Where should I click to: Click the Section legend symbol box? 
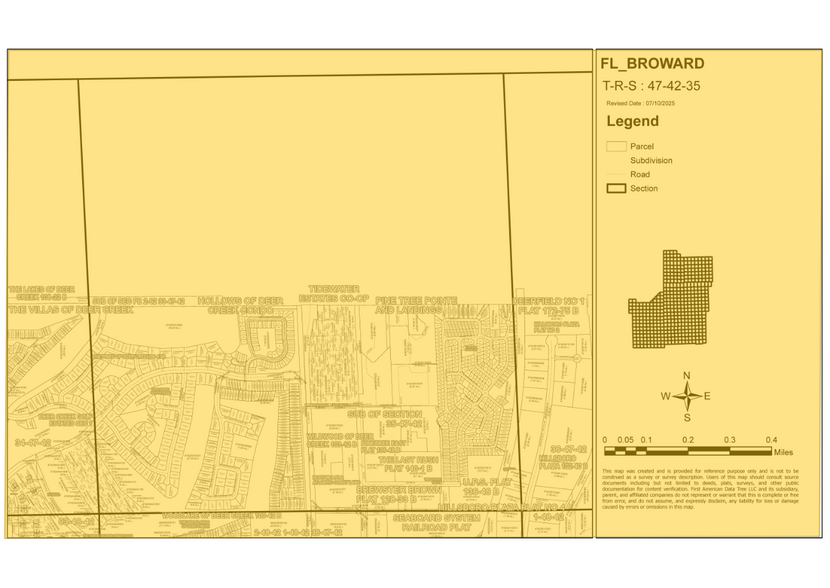[x=616, y=188]
